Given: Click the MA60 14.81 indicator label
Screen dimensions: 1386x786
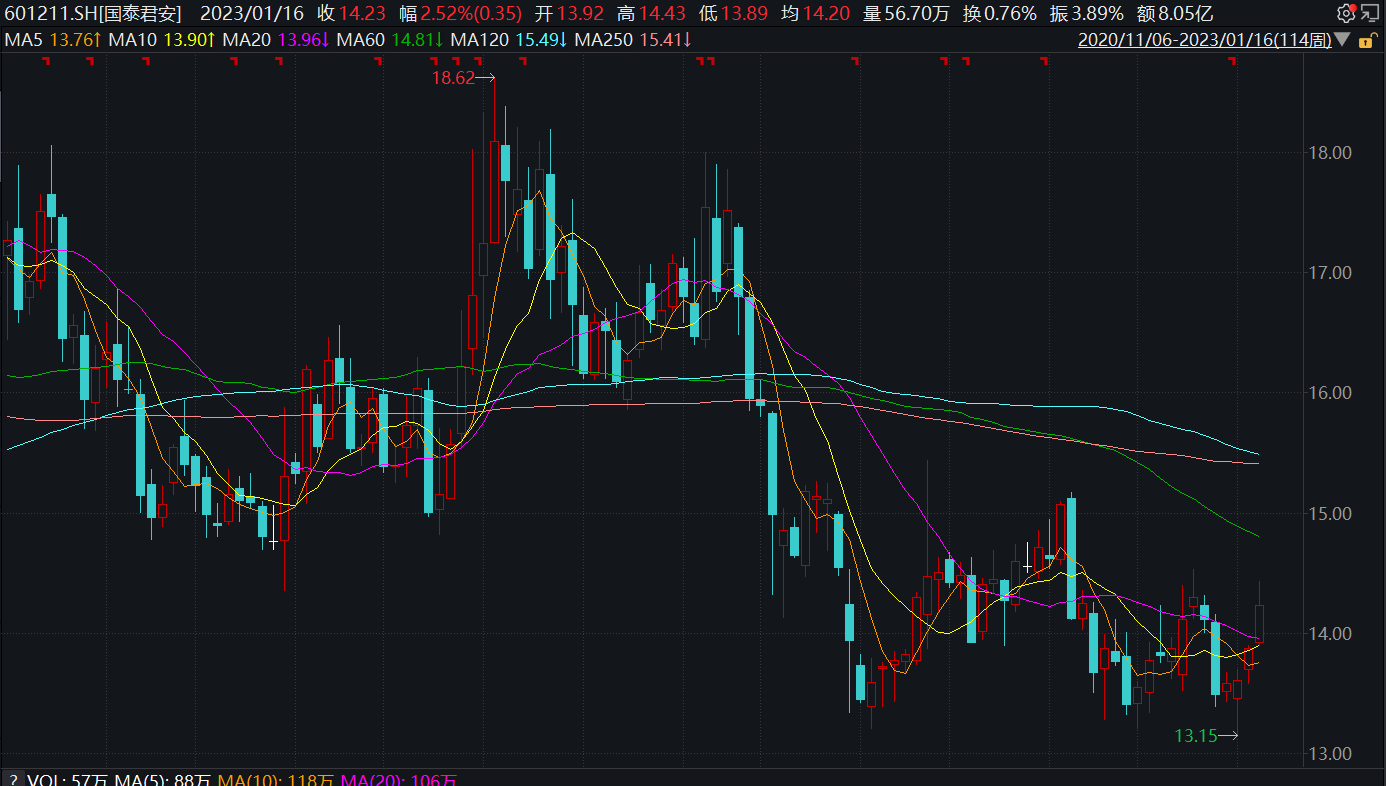Looking at the screenshot, I should click(x=391, y=40).
